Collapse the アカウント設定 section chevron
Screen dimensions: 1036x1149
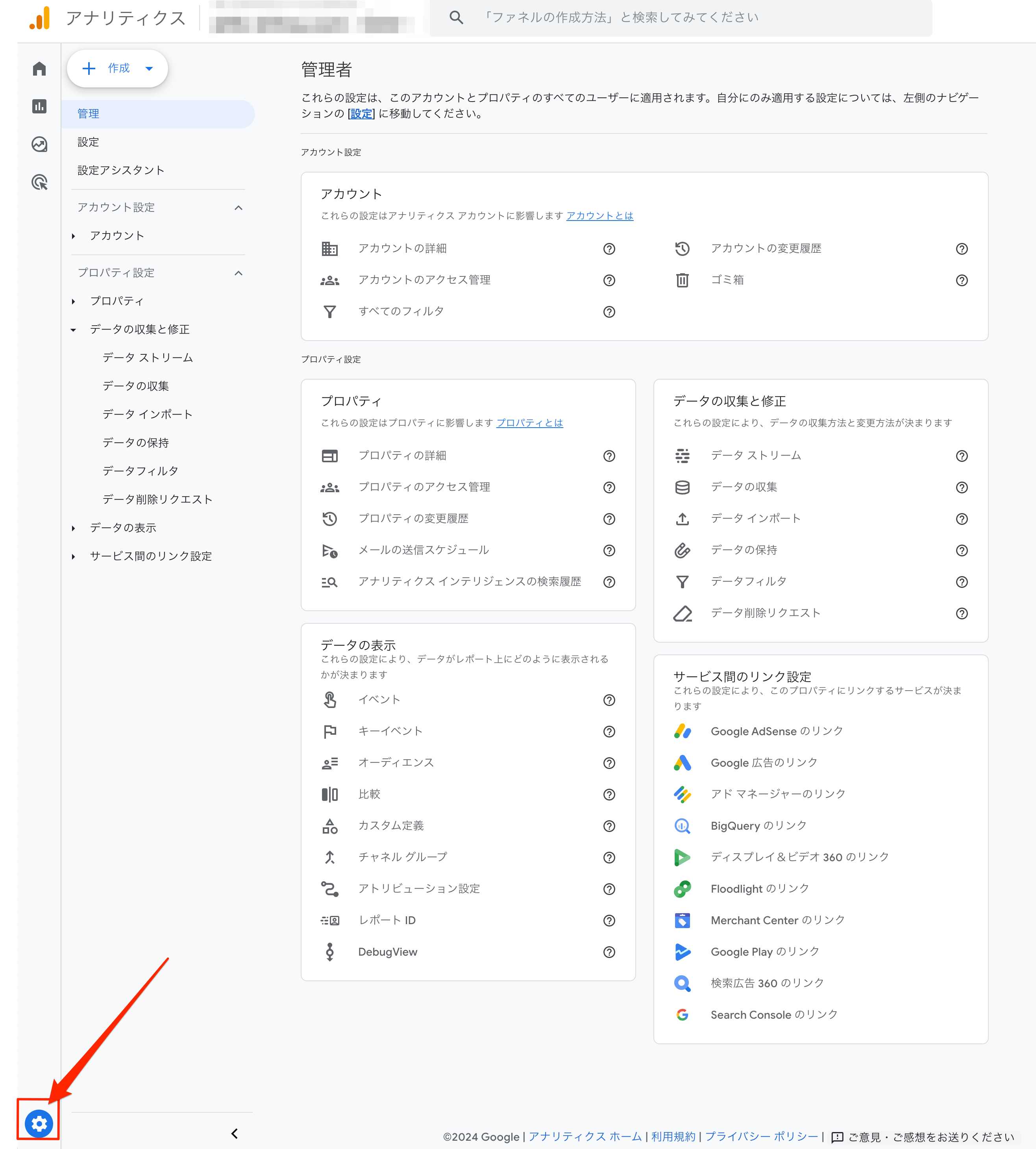coord(239,208)
